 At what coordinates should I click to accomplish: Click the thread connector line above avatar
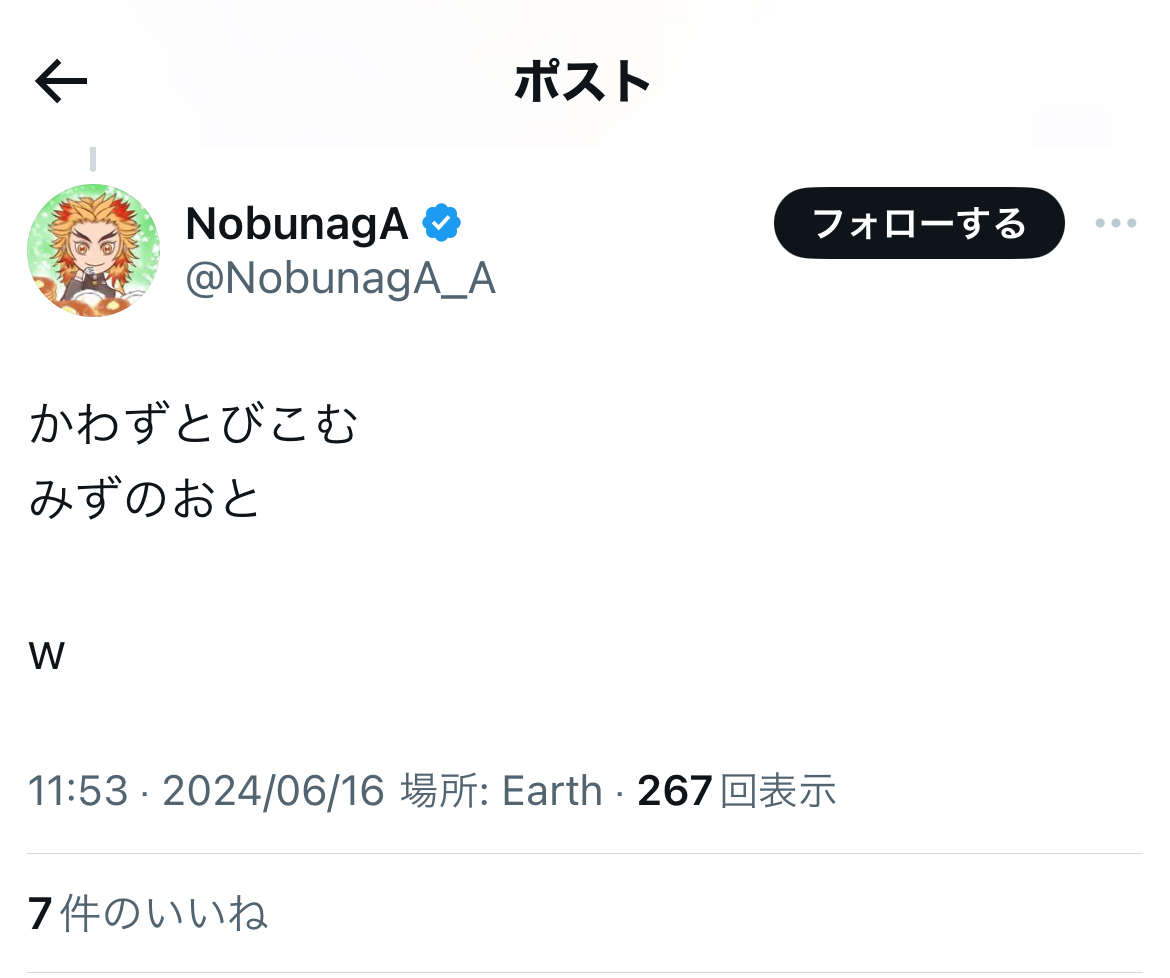click(92, 160)
